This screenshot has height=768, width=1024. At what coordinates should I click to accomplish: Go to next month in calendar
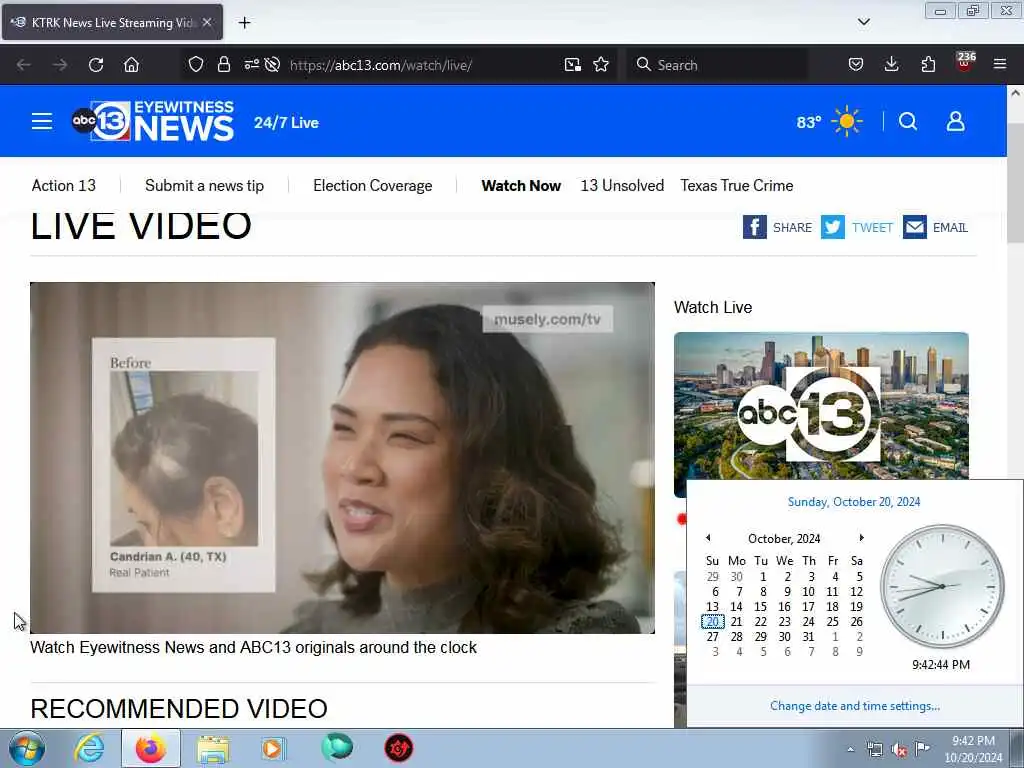(x=861, y=538)
